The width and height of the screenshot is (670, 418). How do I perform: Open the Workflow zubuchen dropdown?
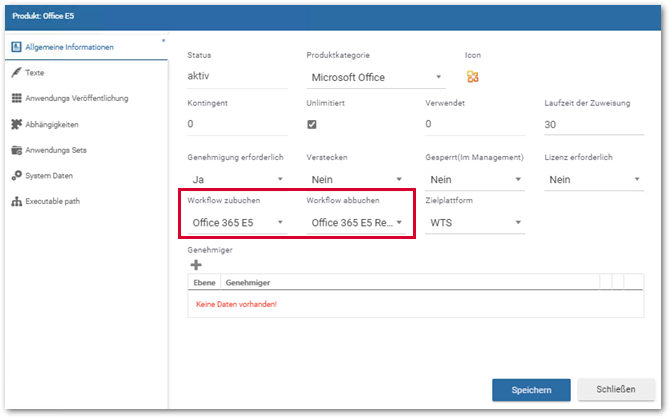pyautogui.click(x=237, y=223)
